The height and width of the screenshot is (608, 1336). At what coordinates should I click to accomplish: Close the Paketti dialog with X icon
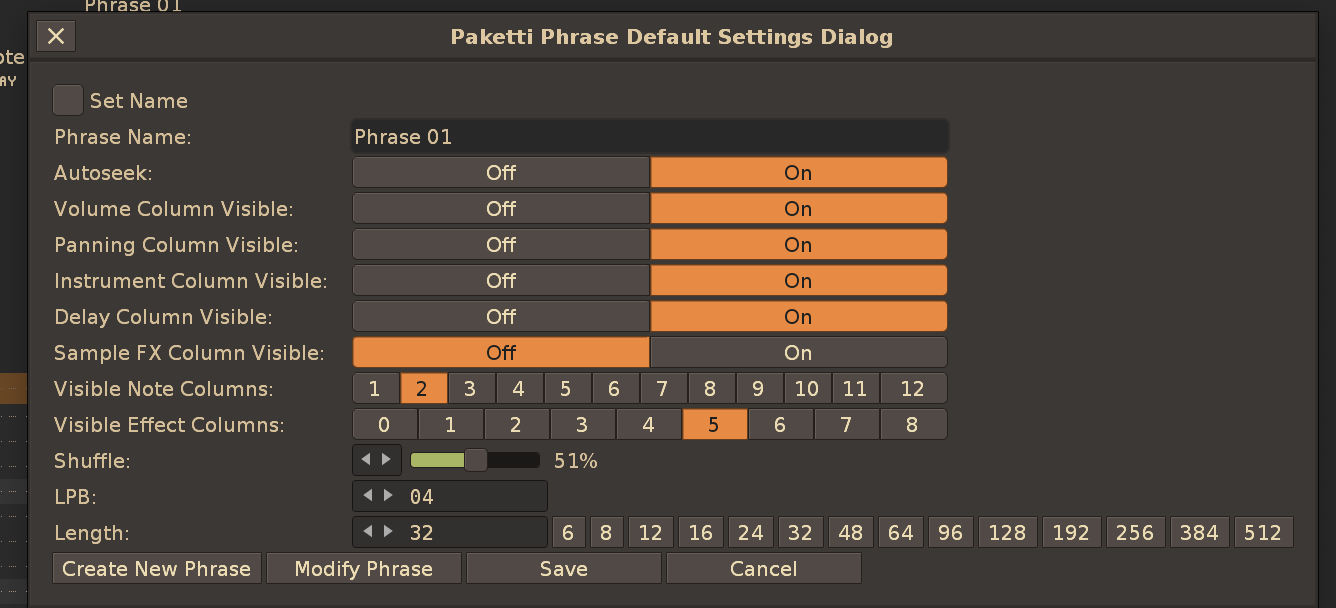pyautogui.click(x=56, y=37)
